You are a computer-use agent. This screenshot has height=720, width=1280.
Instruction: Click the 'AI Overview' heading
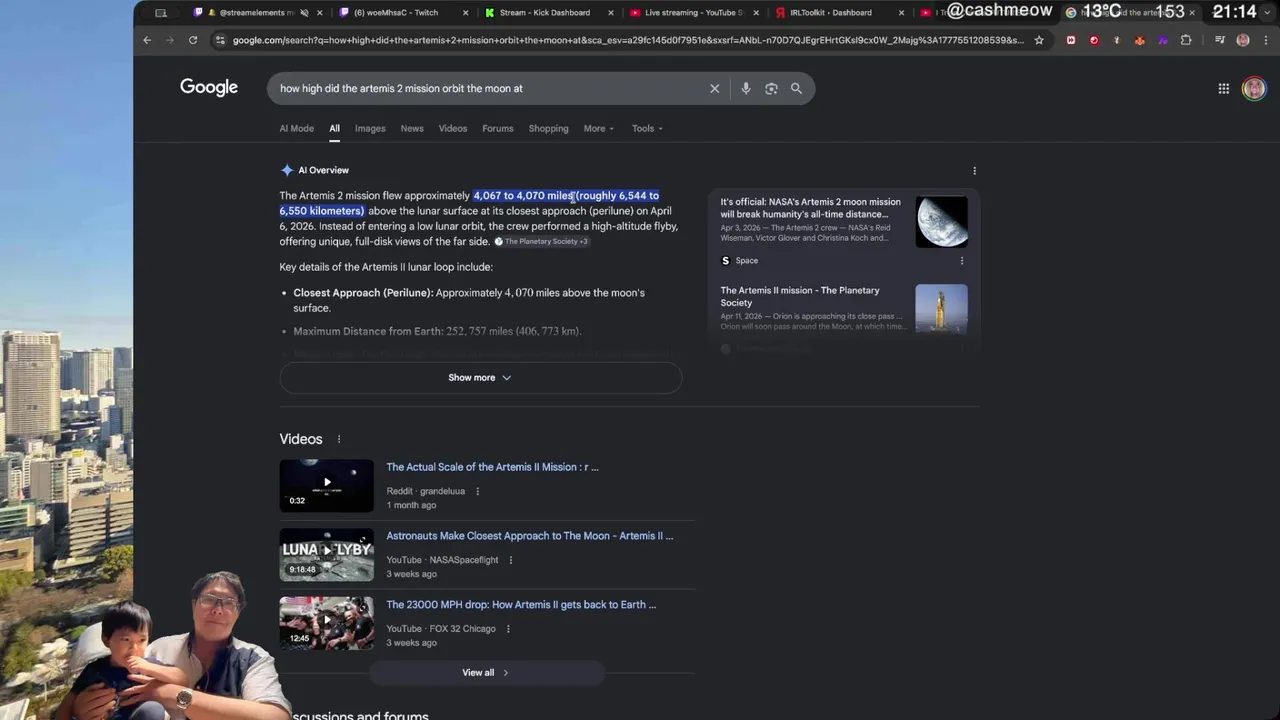(x=323, y=170)
